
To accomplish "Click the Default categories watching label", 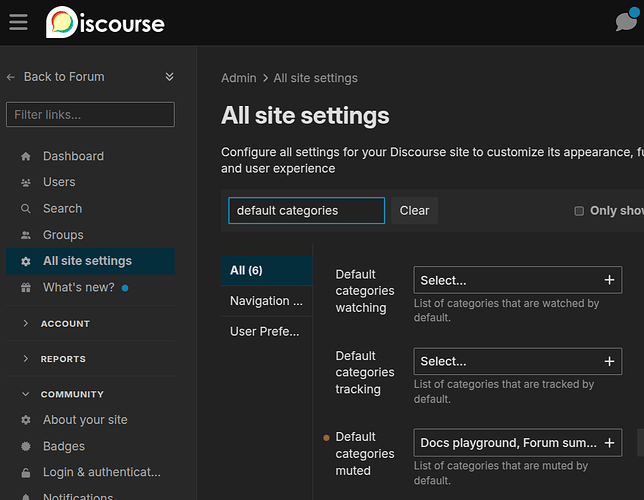I will (x=365, y=291).
